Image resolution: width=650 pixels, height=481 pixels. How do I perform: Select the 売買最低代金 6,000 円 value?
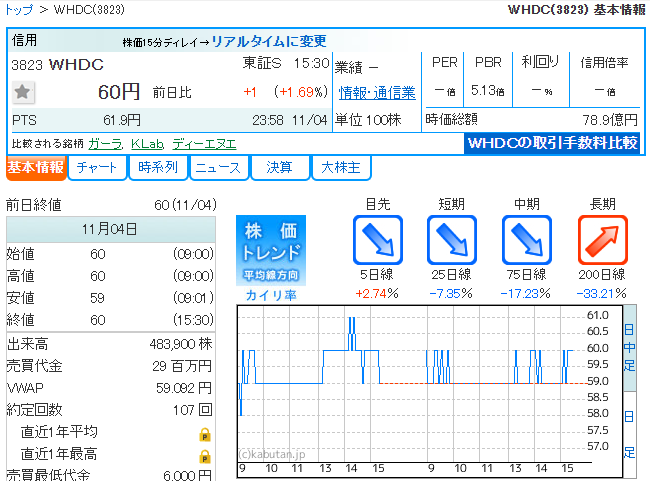[187, 475]
